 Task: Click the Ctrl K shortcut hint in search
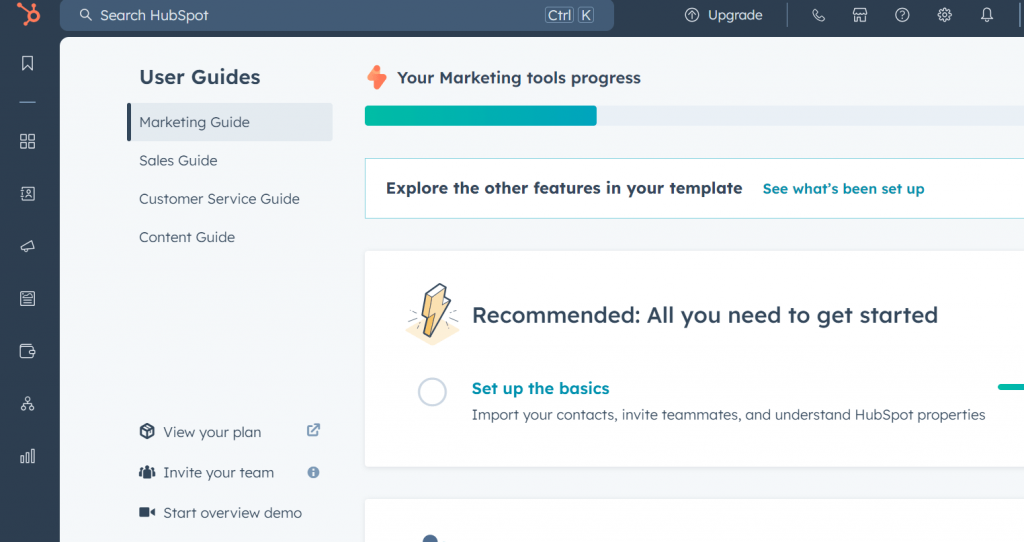click(569, 15)
